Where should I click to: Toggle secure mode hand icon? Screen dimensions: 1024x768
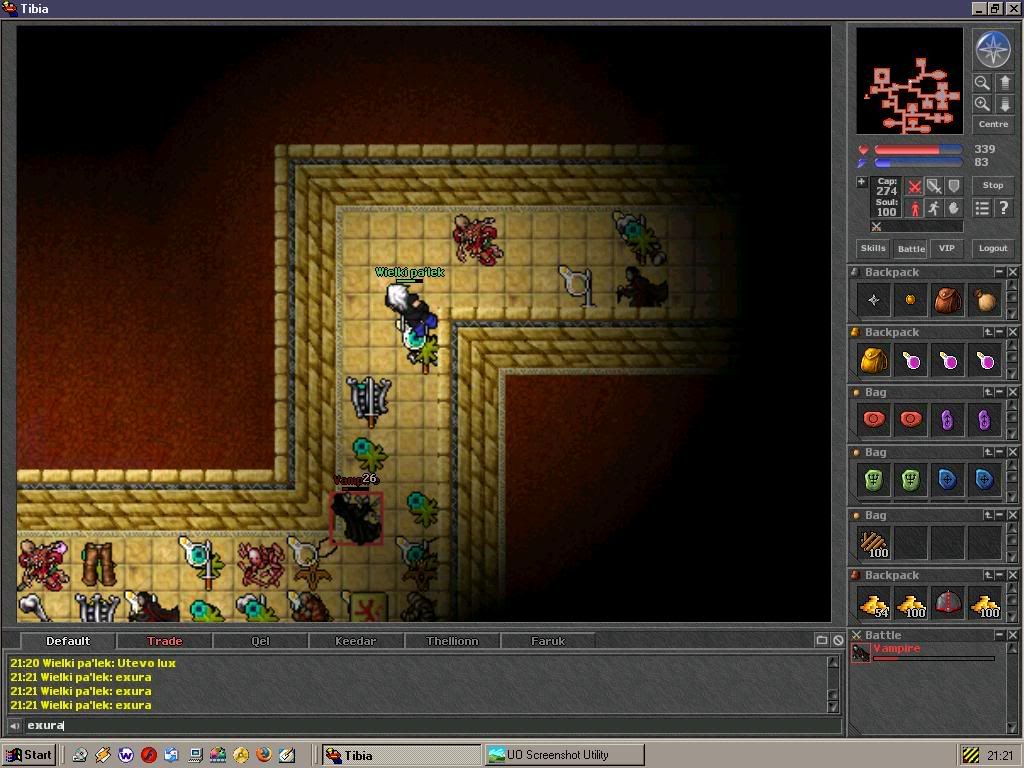point(953,208)
